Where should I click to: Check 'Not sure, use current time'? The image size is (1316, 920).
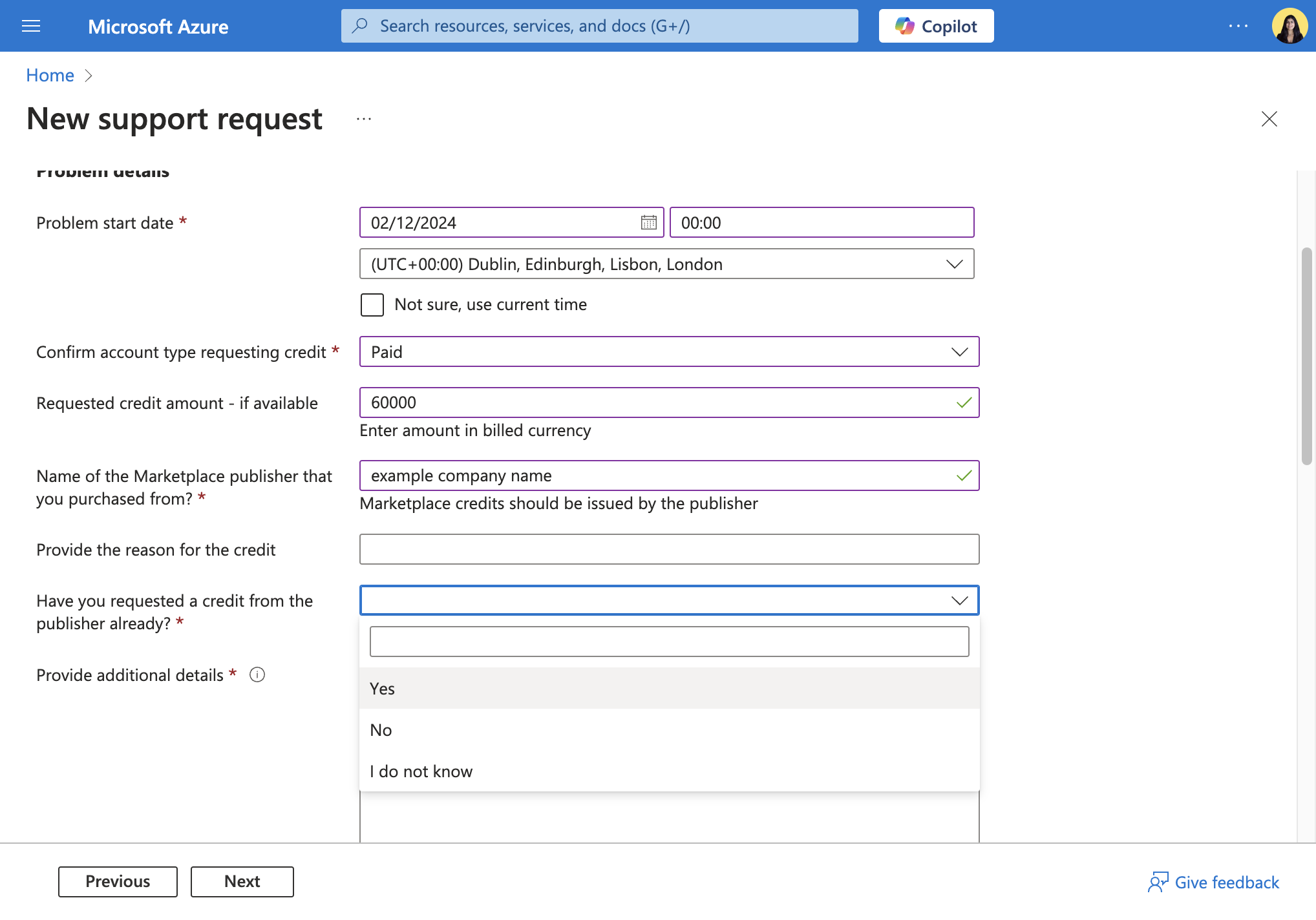pyautogui.click(x=372, y=305)
